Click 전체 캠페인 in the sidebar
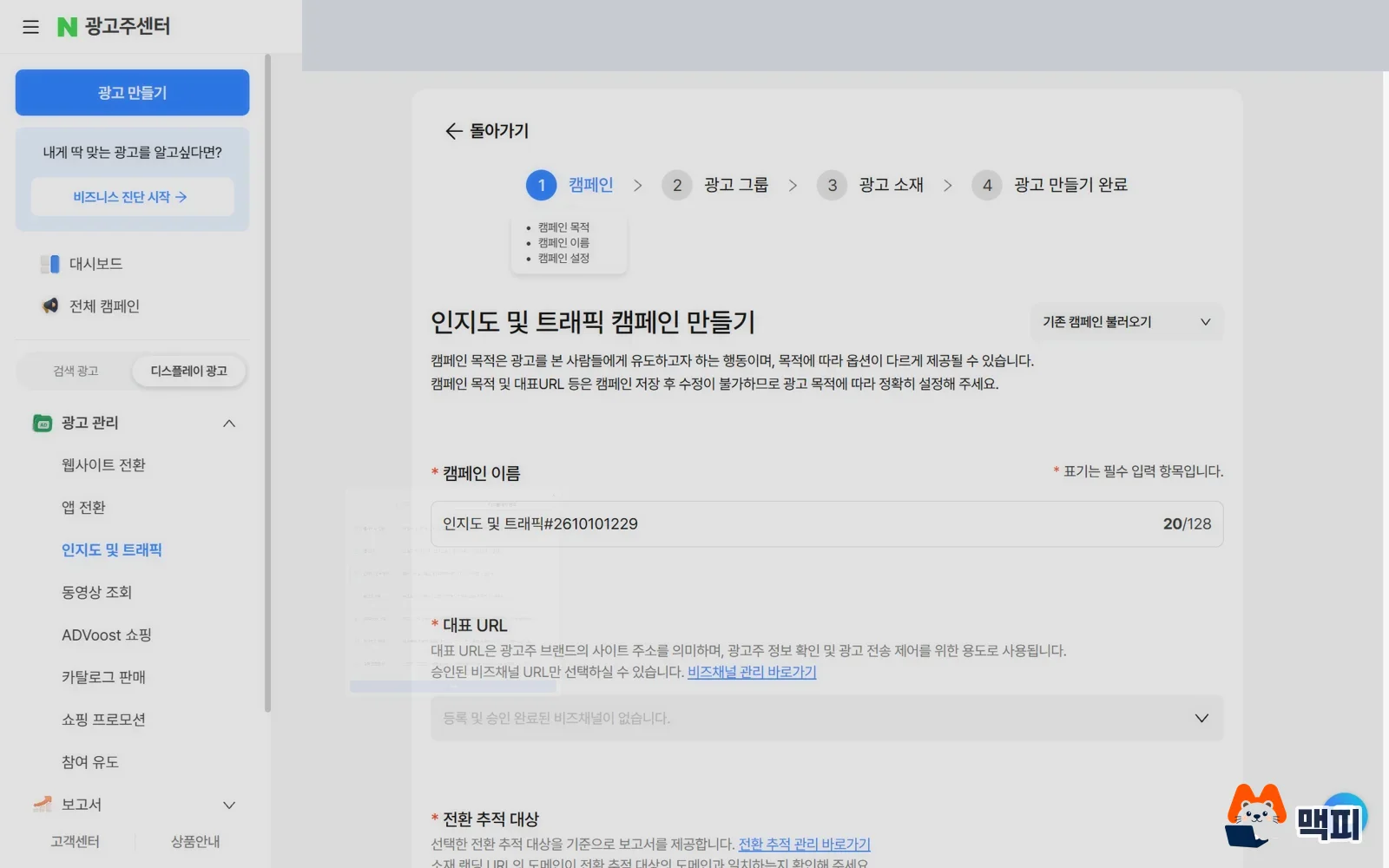 [x=104, y=306]
